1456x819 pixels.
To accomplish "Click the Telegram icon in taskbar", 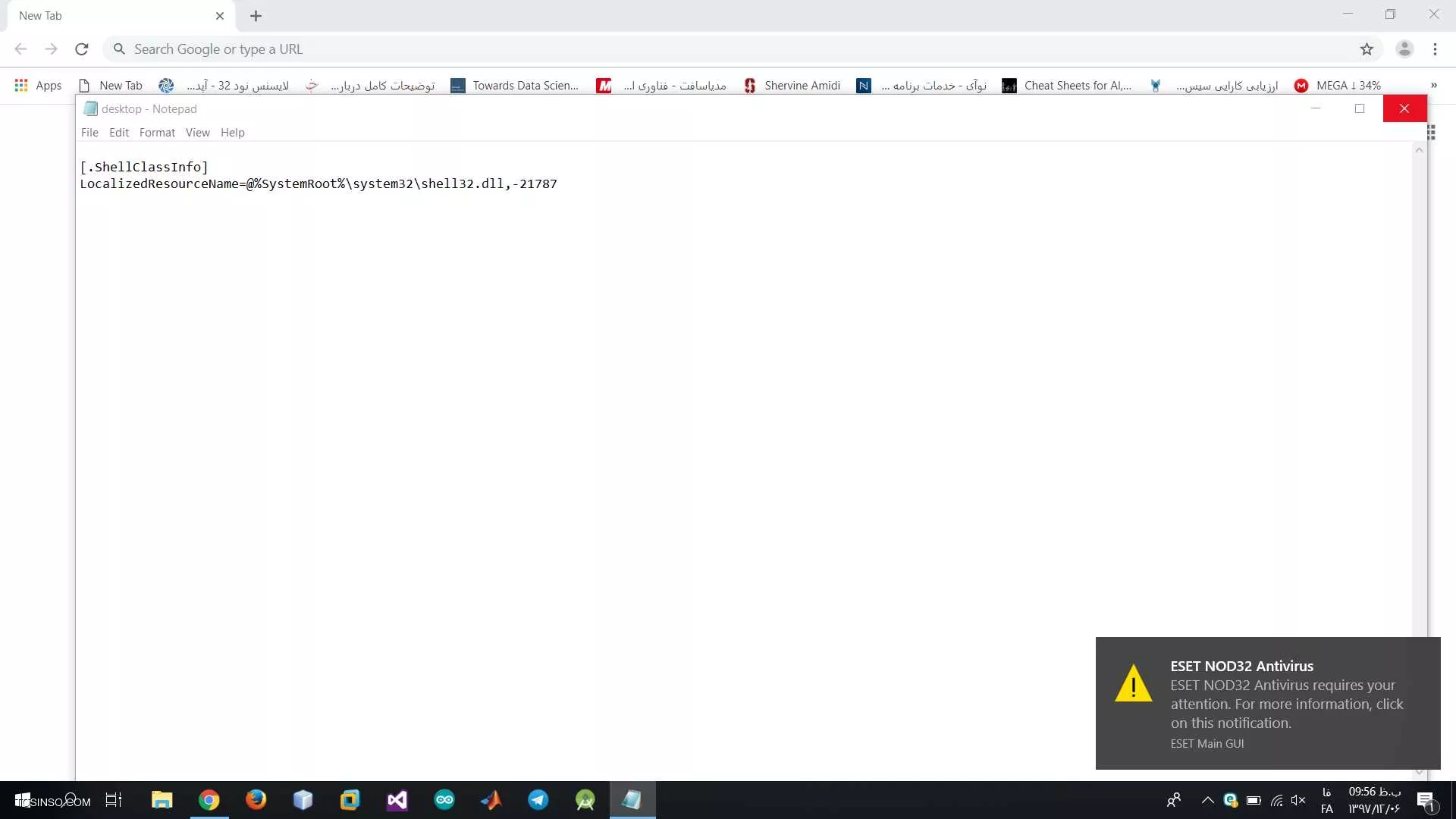I will point(538,800).
